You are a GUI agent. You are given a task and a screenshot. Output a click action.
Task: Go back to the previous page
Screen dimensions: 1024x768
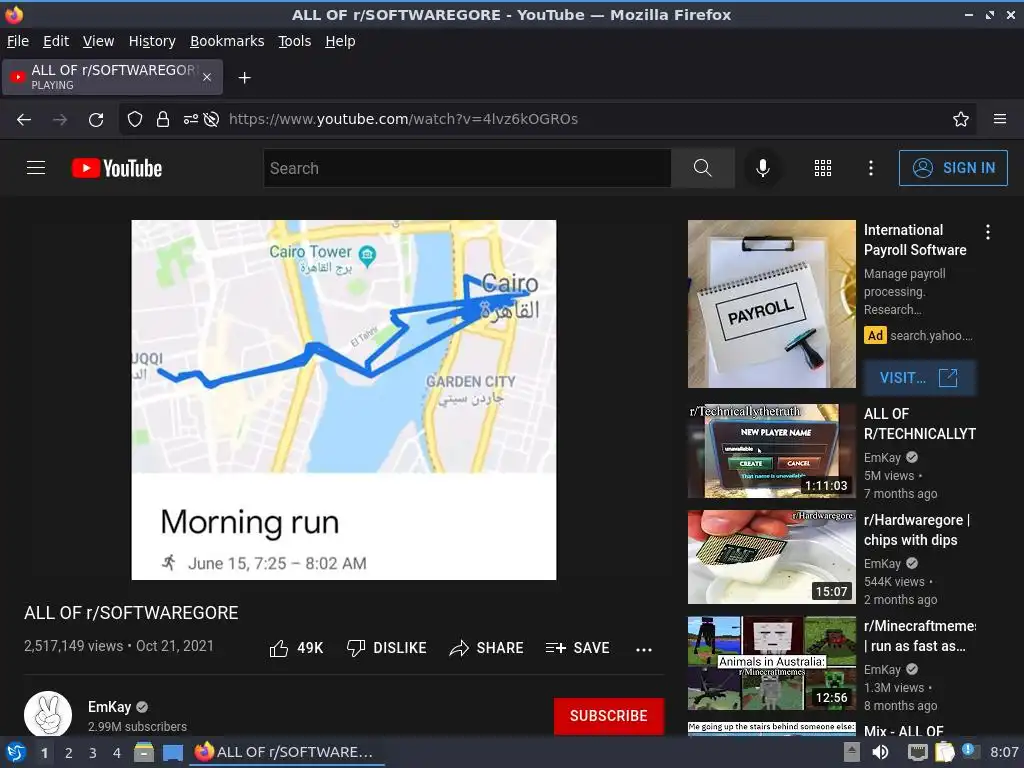(x=24, y=120)
